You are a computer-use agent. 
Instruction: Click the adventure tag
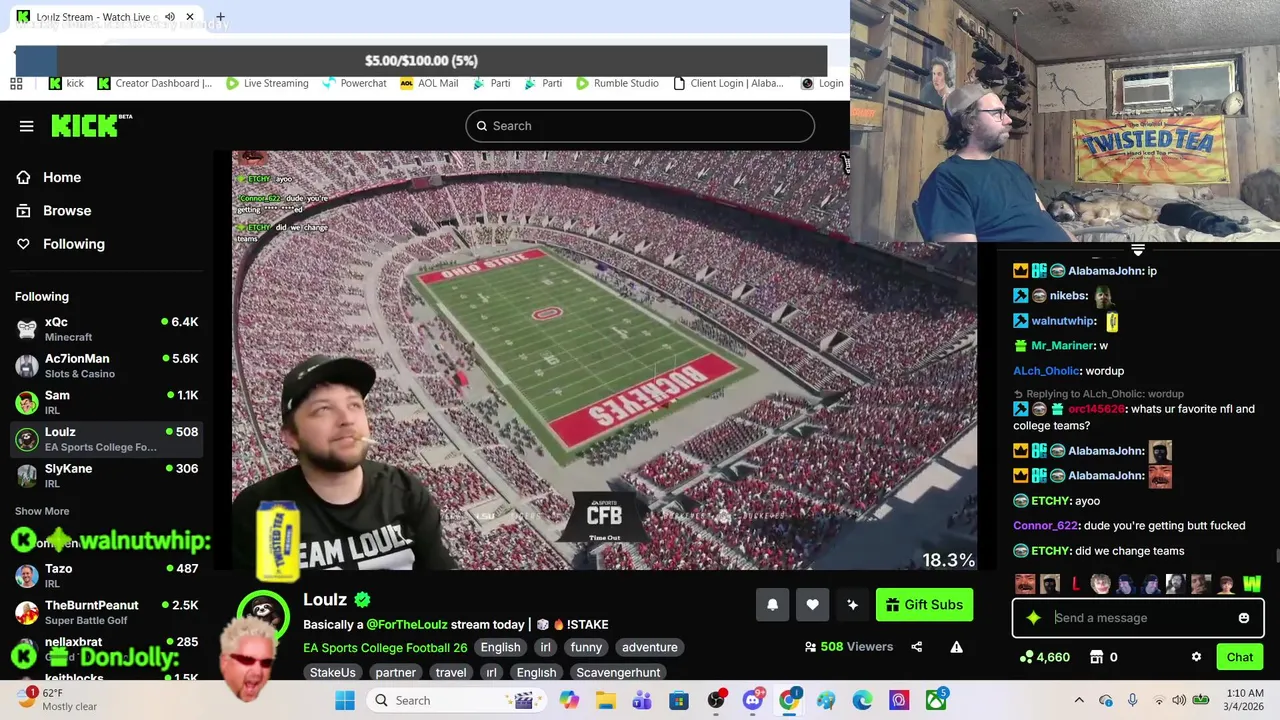pos(649,647)
